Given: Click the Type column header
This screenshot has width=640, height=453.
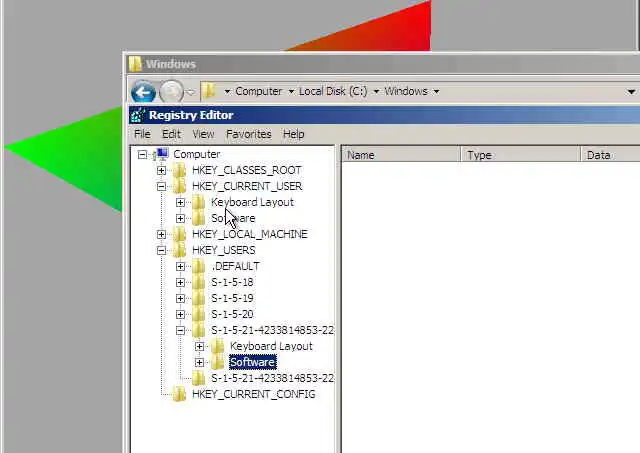Looking at the screenshot, I should coord(520,155).
